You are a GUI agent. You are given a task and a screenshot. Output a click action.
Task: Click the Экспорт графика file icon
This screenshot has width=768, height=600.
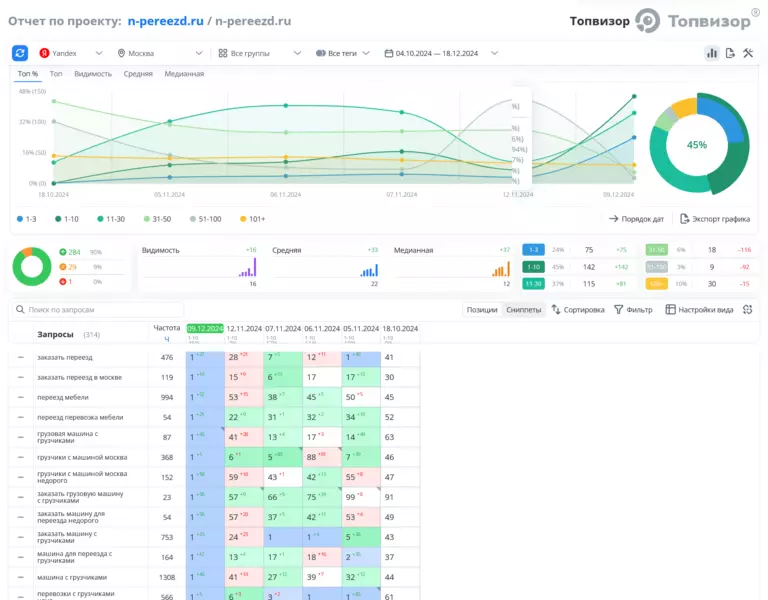pos(685,218)
